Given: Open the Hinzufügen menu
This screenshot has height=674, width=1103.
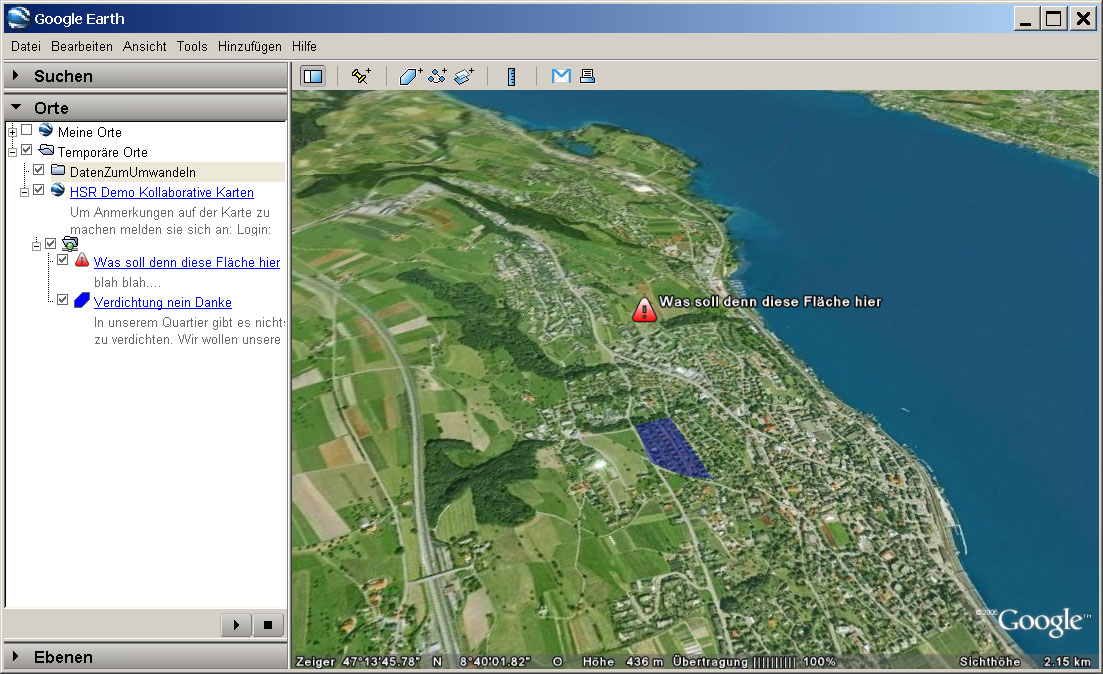Looking at the screenshot, I should coord(249,46).
